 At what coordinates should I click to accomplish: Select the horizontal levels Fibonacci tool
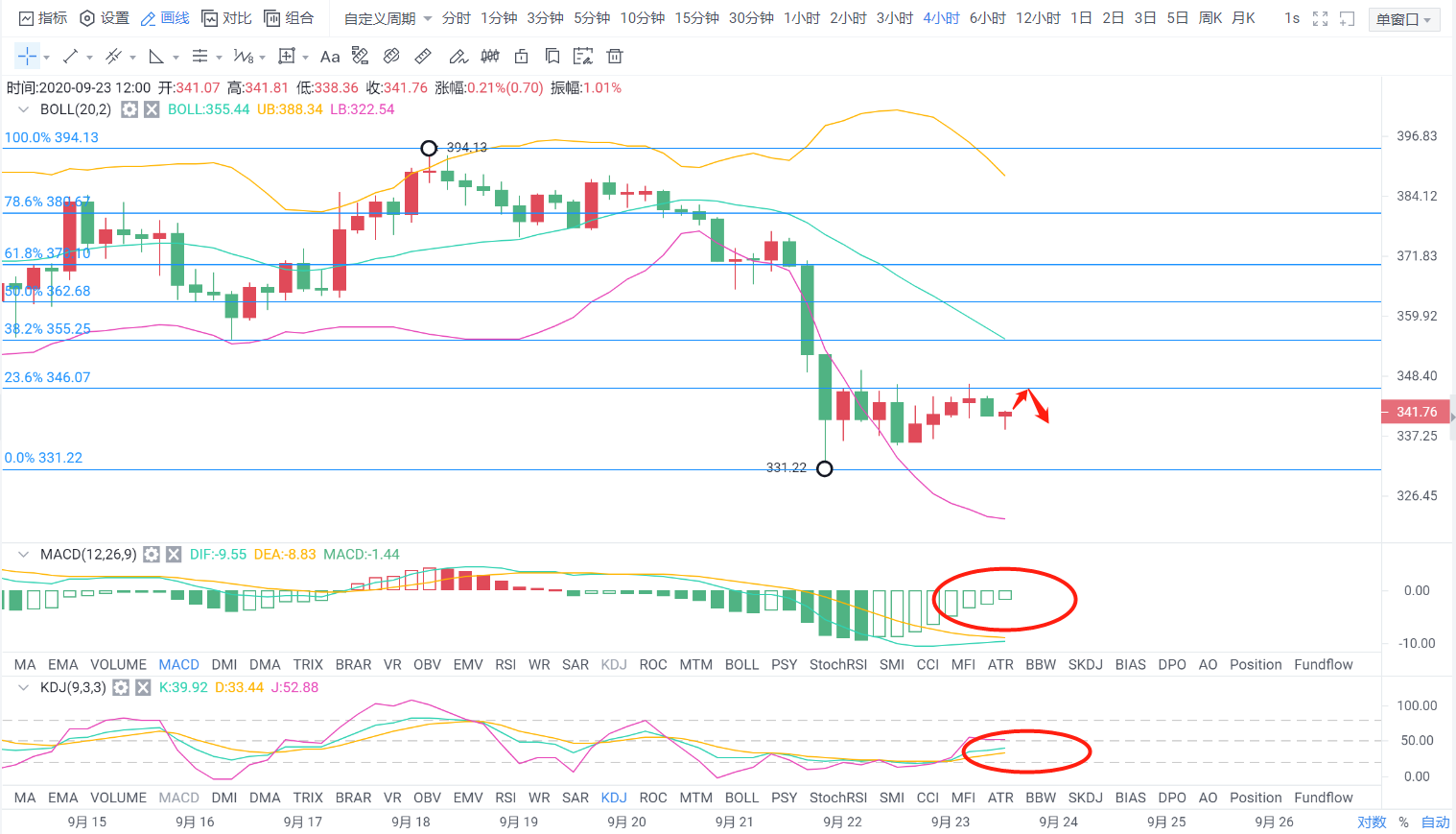coord(200,57)
